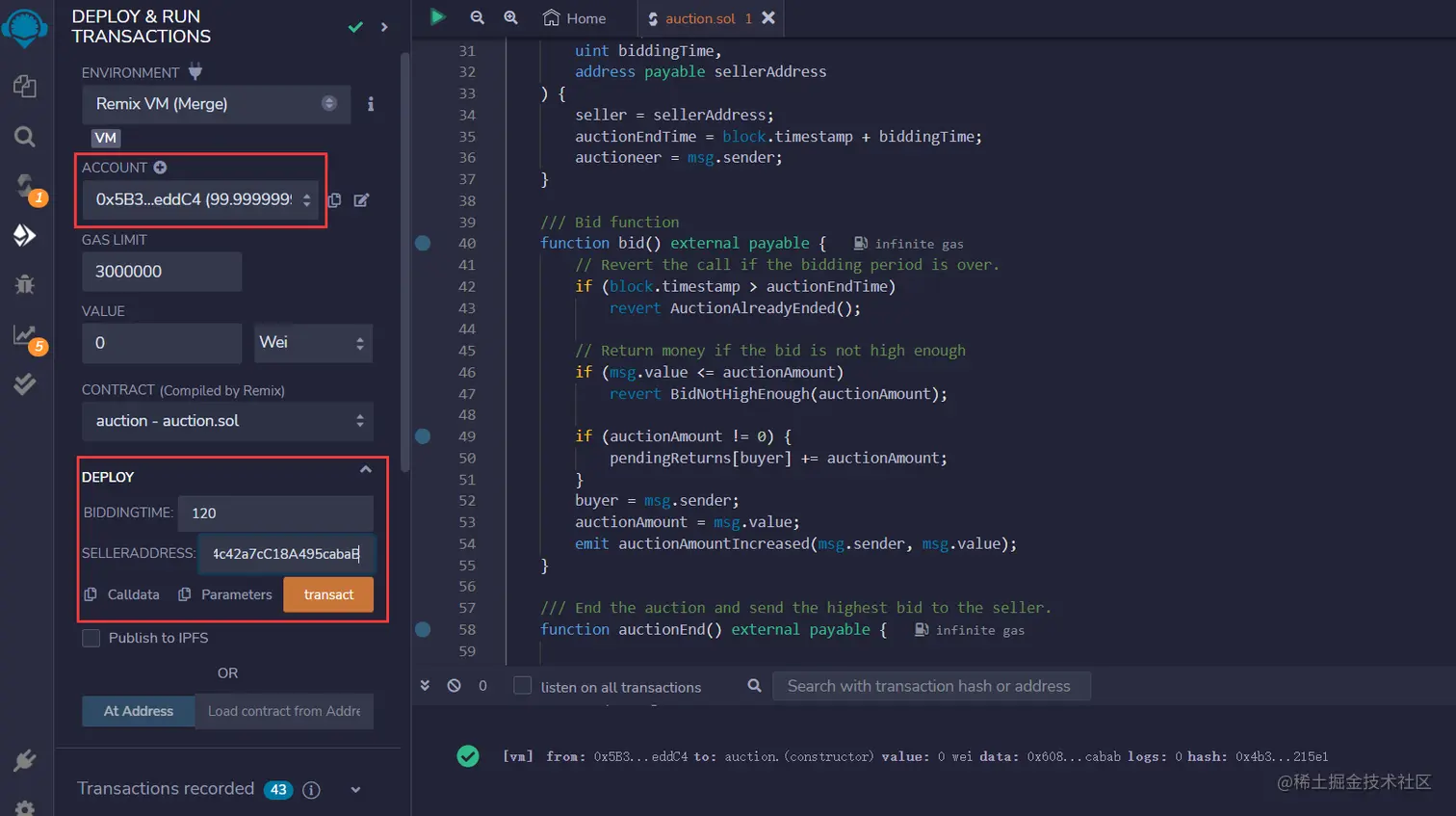The height and width of the screenshot is (816, 1456).
Task: Toggle Publish to IPFS checkbox
Action: point(91,638)
